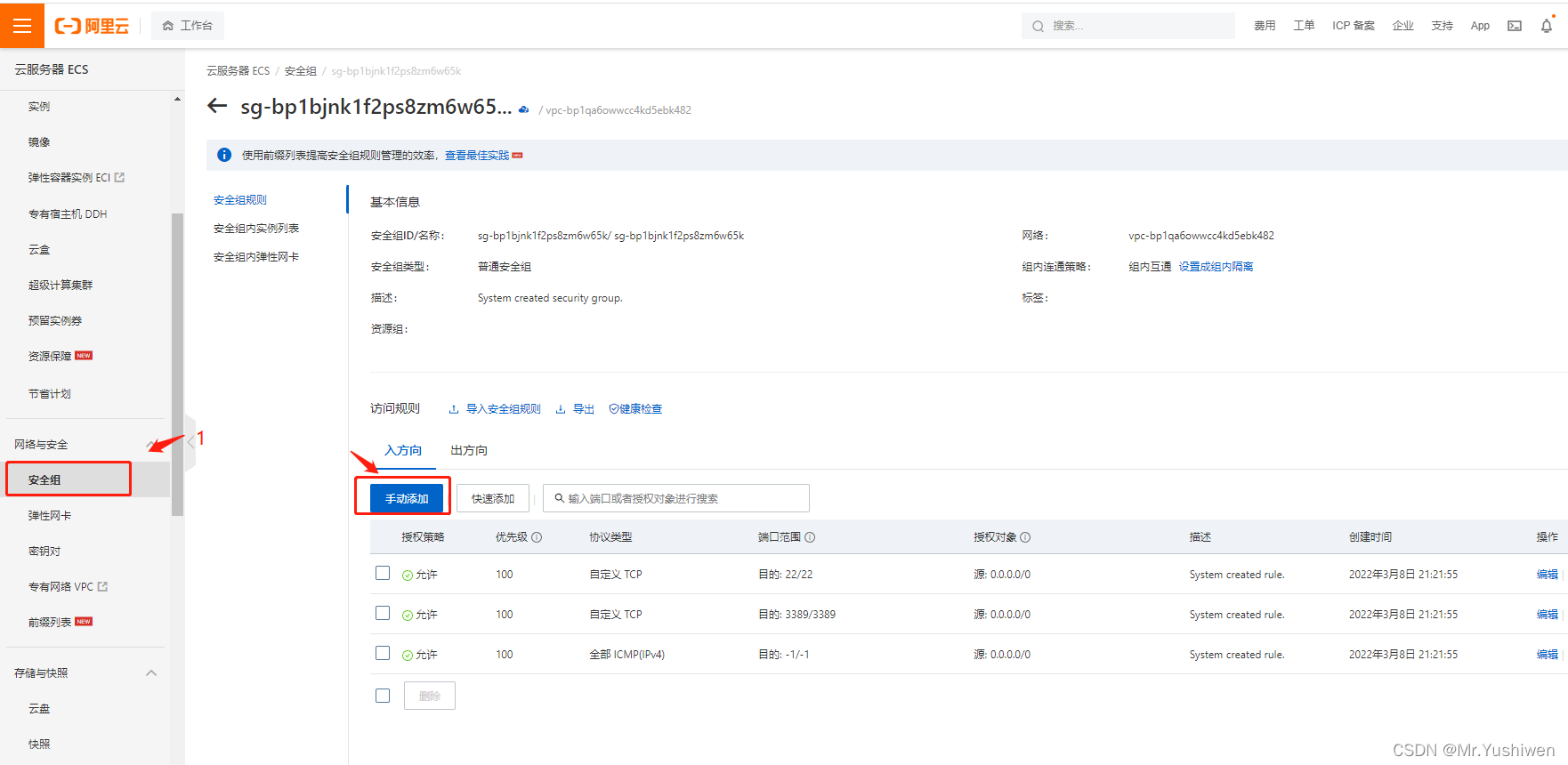Switch to the 入方向 tab

pos(403,451)
